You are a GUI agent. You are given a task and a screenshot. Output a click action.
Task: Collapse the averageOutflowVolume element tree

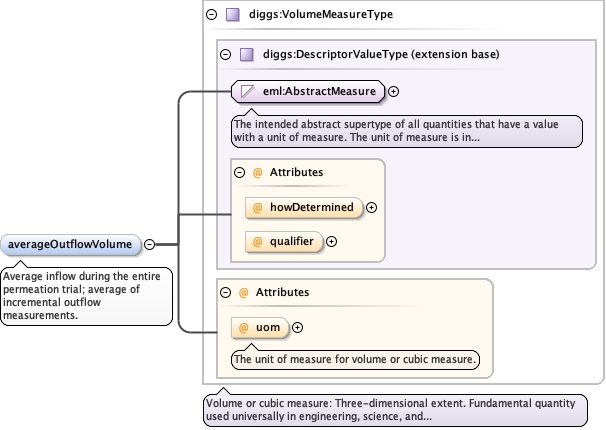[x=149, y=243]
